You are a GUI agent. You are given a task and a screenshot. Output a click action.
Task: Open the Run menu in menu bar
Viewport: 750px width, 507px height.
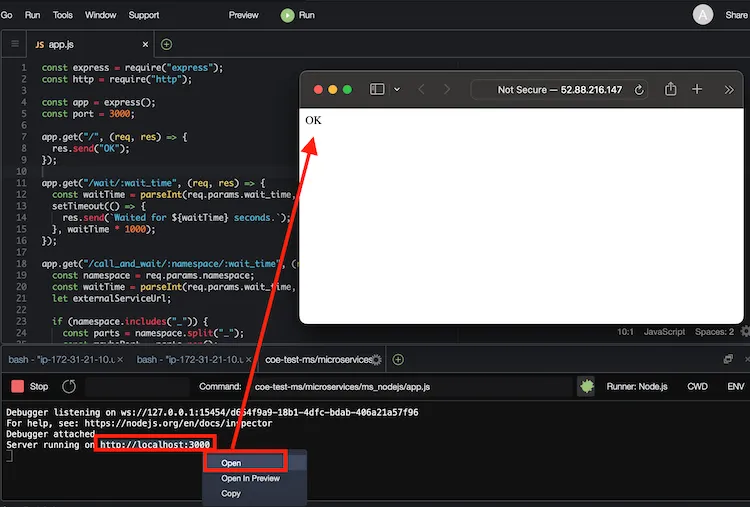click(33, 15)
